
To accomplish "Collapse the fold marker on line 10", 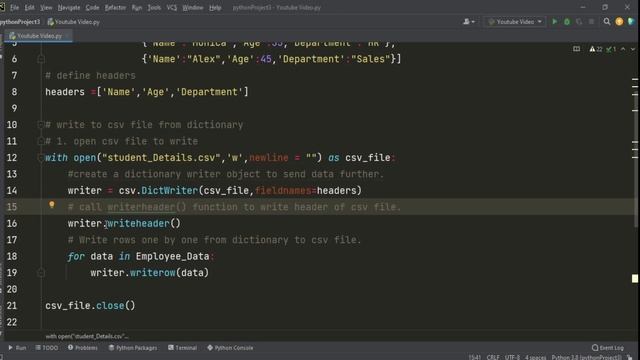I will [40, 124].
